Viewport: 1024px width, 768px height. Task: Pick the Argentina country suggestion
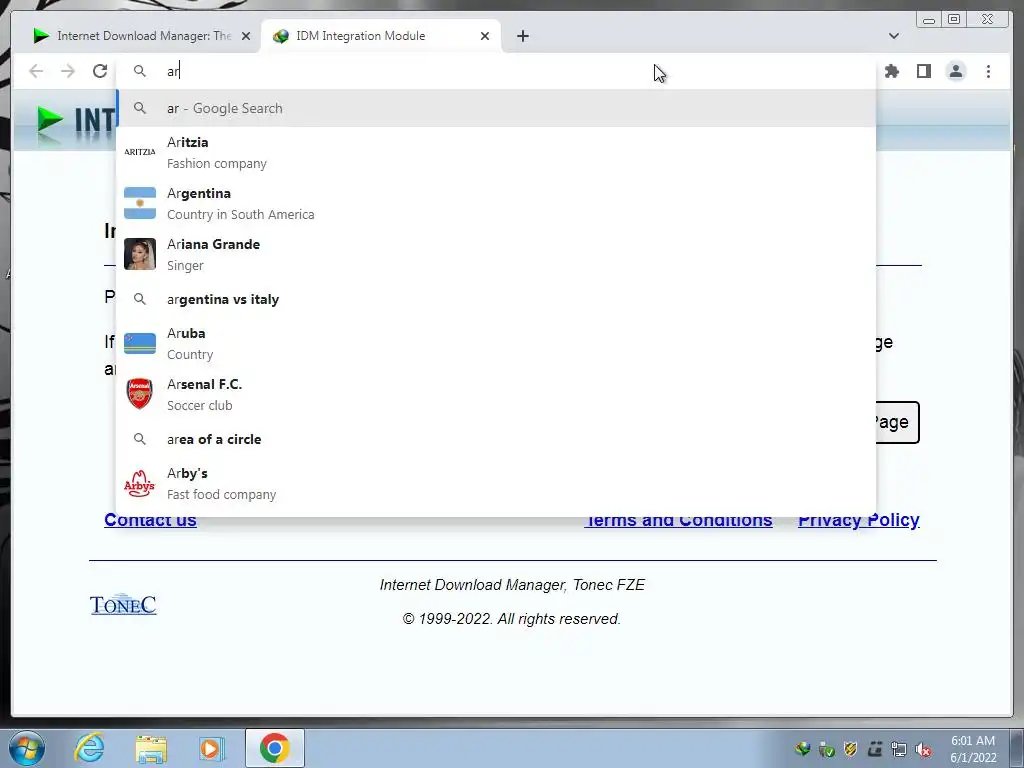(x=496, y=204)
